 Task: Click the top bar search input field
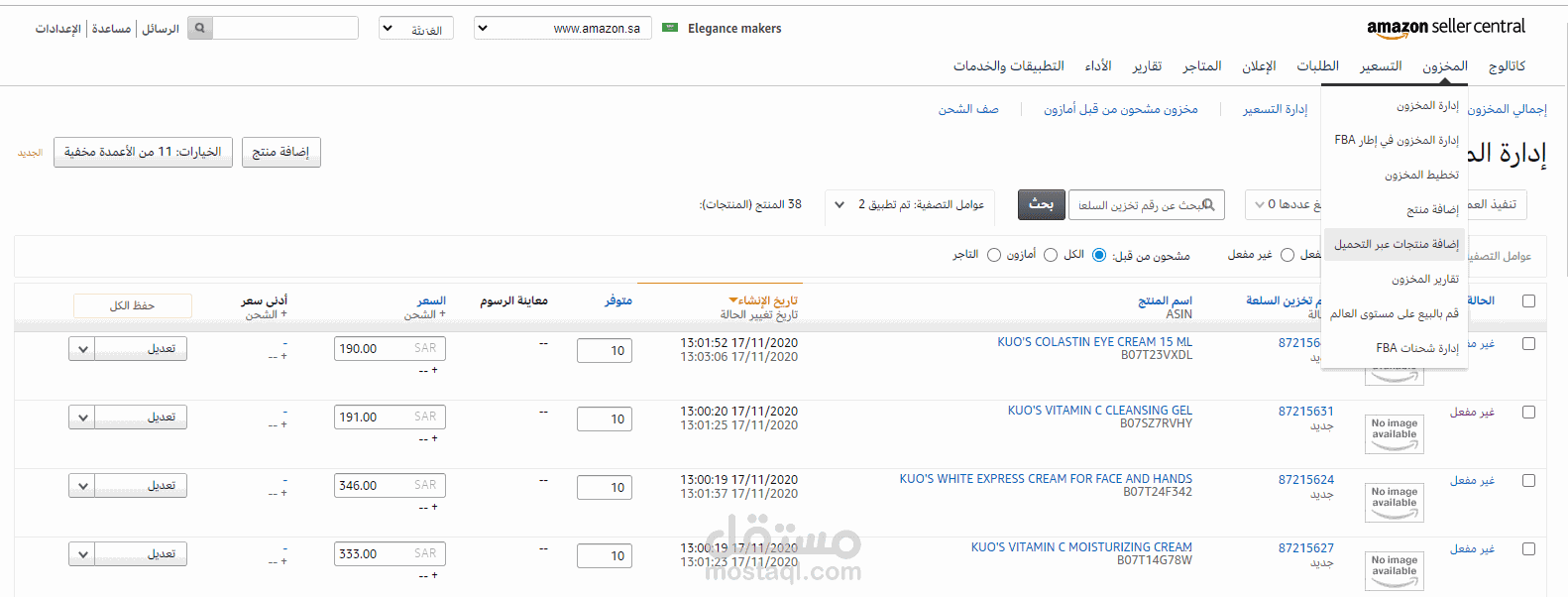point(285,28)
